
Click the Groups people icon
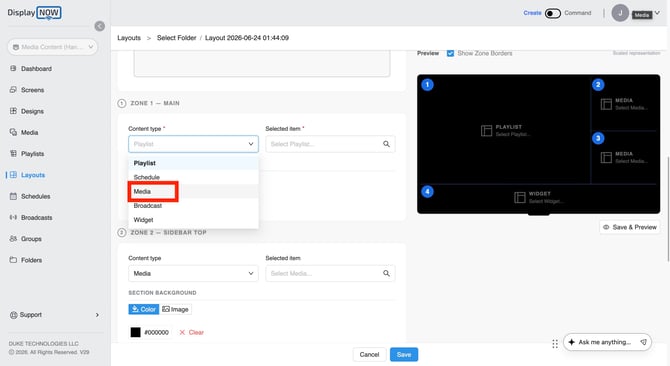click(x=13, y=239)
